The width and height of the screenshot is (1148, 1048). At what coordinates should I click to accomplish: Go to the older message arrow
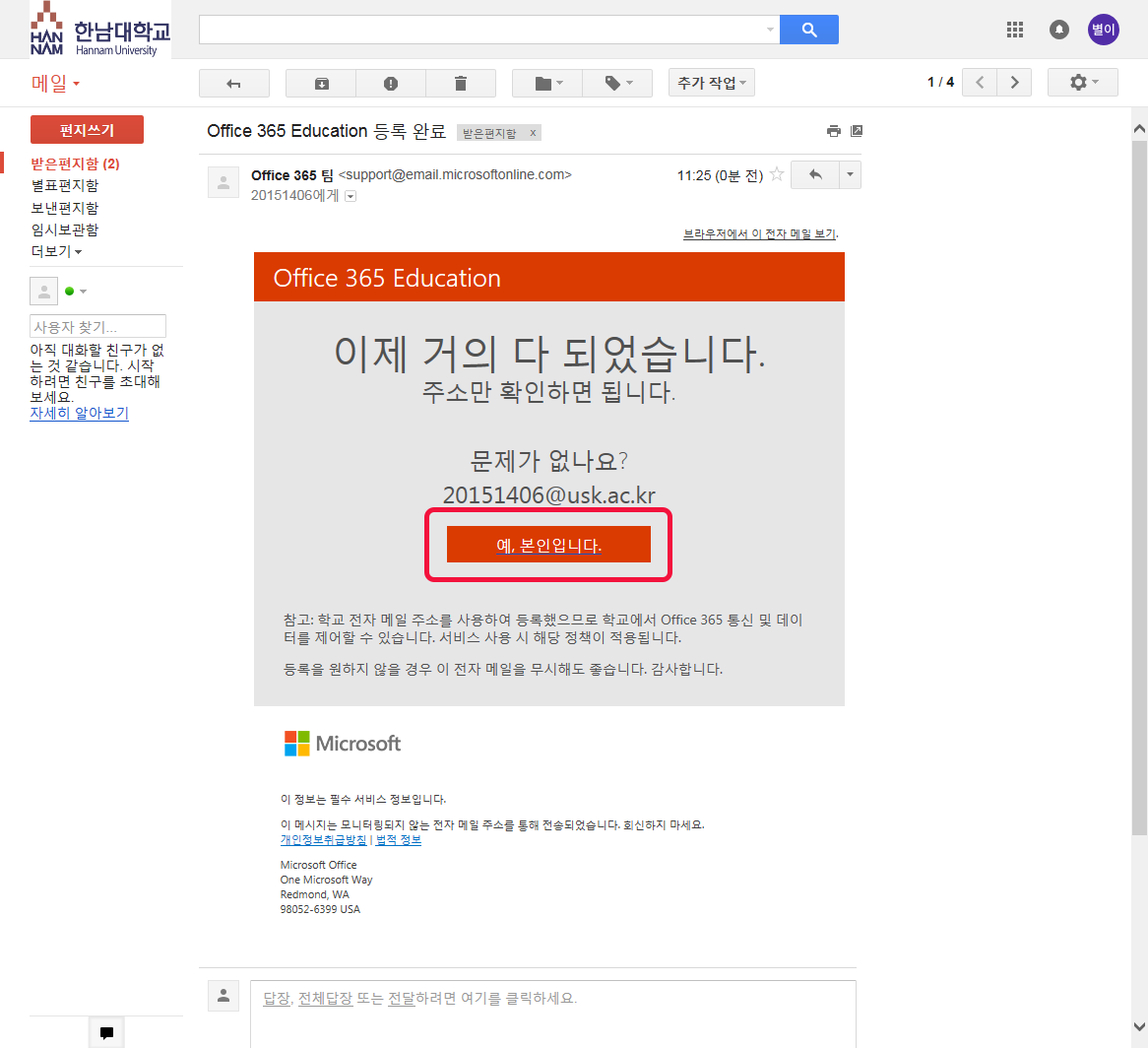1015,82
